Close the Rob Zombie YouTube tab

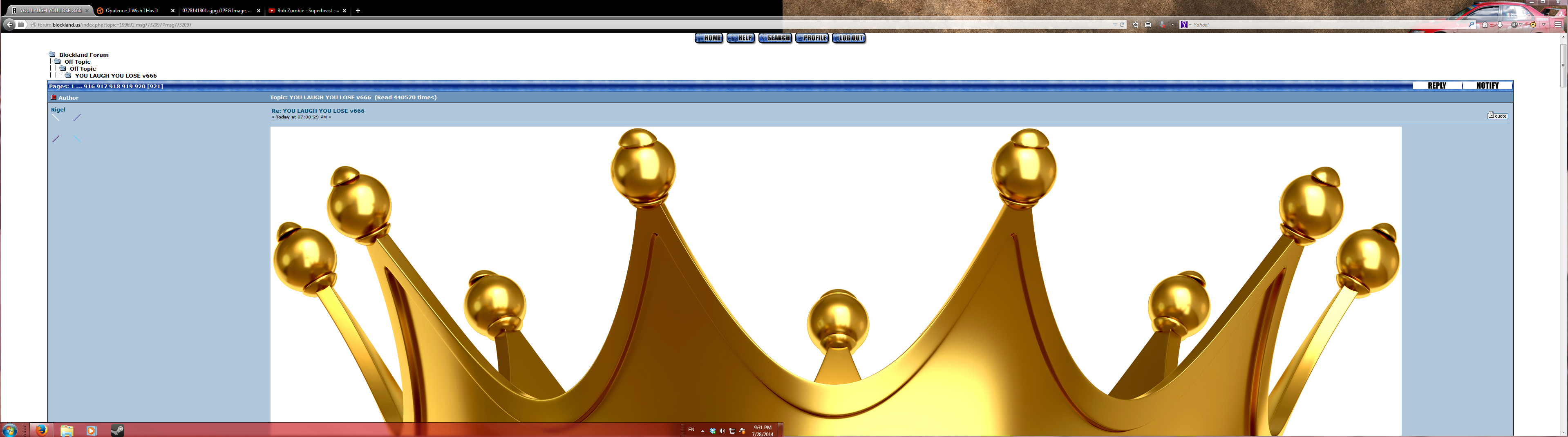tap(344, 10)
